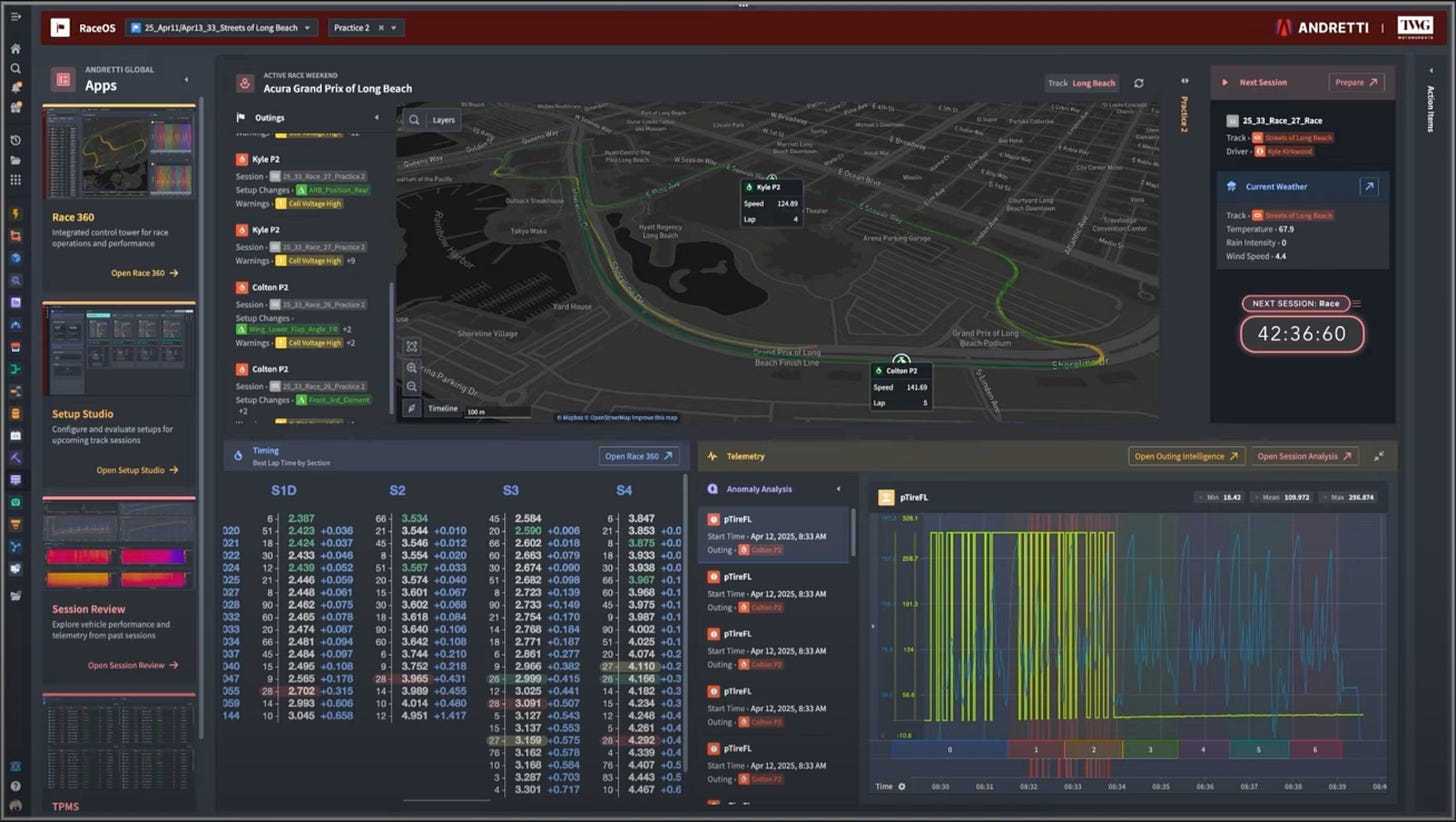Select the Track Long Beach chip
Viewport: 1456px width, 822px height.
[1082, 83]
